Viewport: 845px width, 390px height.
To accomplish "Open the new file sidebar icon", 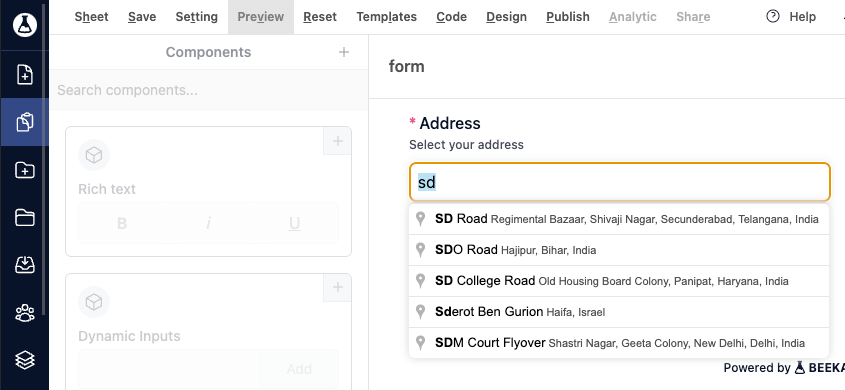I will click(25, 74).
